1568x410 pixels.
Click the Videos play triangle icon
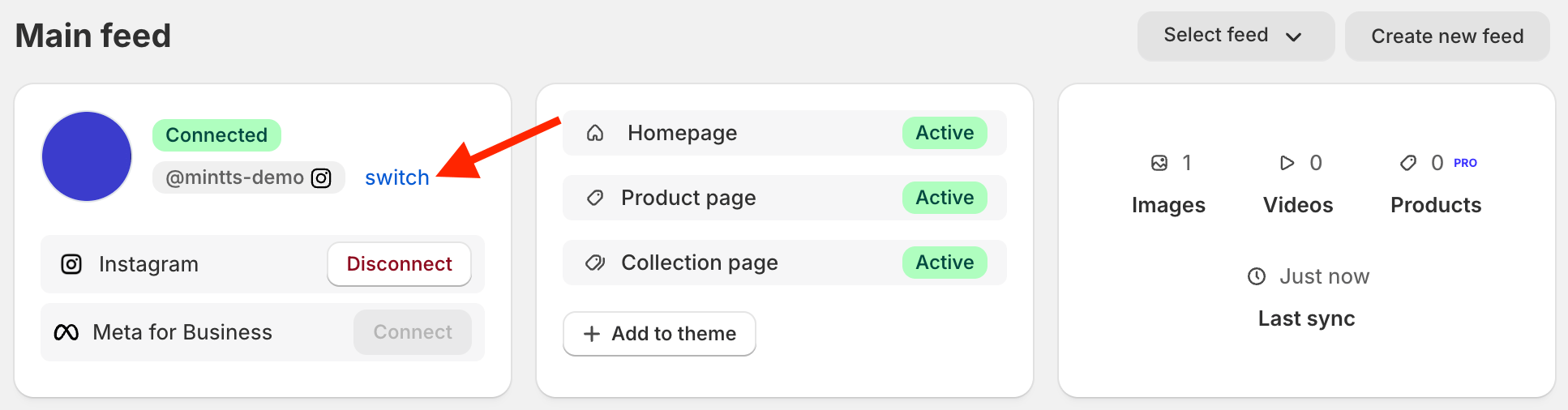pos(1287,163)
